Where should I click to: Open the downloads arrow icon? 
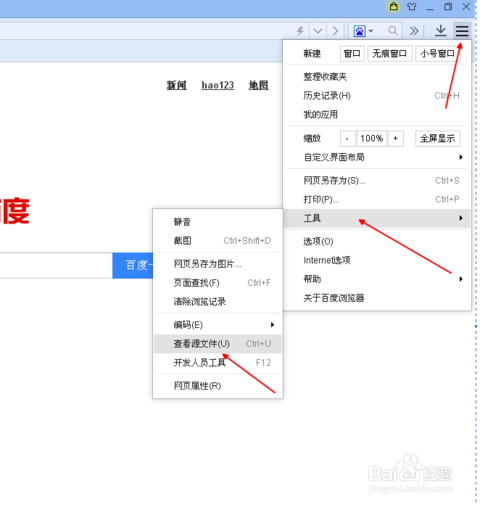pyautogui.click(x=441, y=31)
